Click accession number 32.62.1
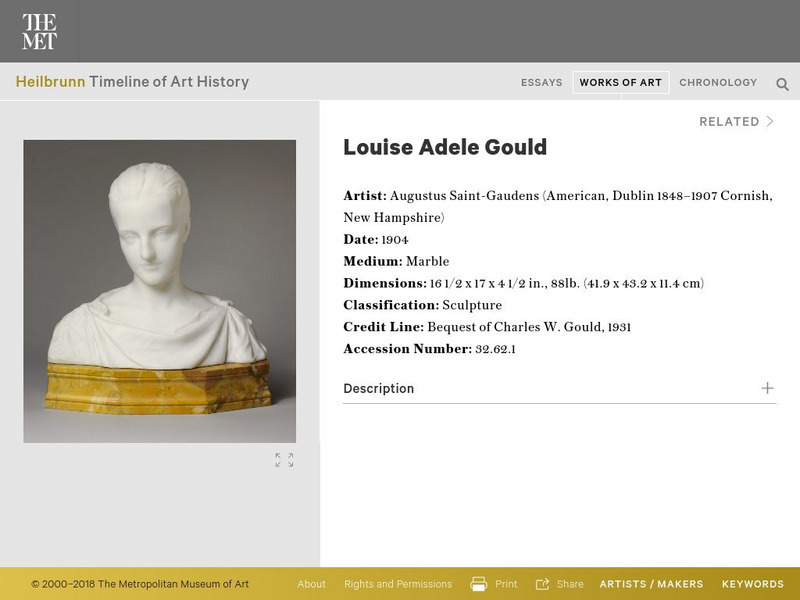This screenshot has height=600, width=800. tap(495, 349)
